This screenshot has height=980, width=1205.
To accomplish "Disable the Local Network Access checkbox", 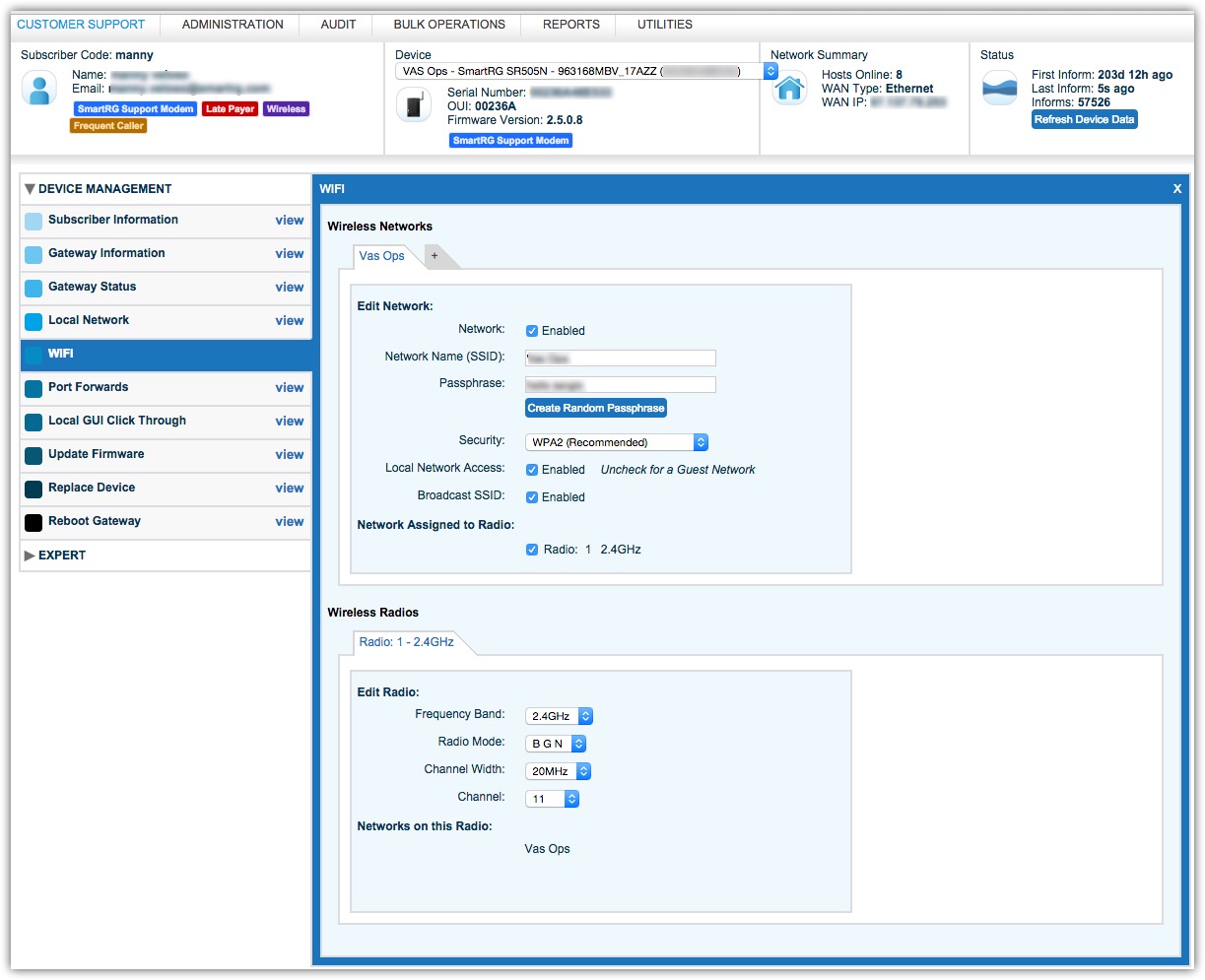I will 532,470.
